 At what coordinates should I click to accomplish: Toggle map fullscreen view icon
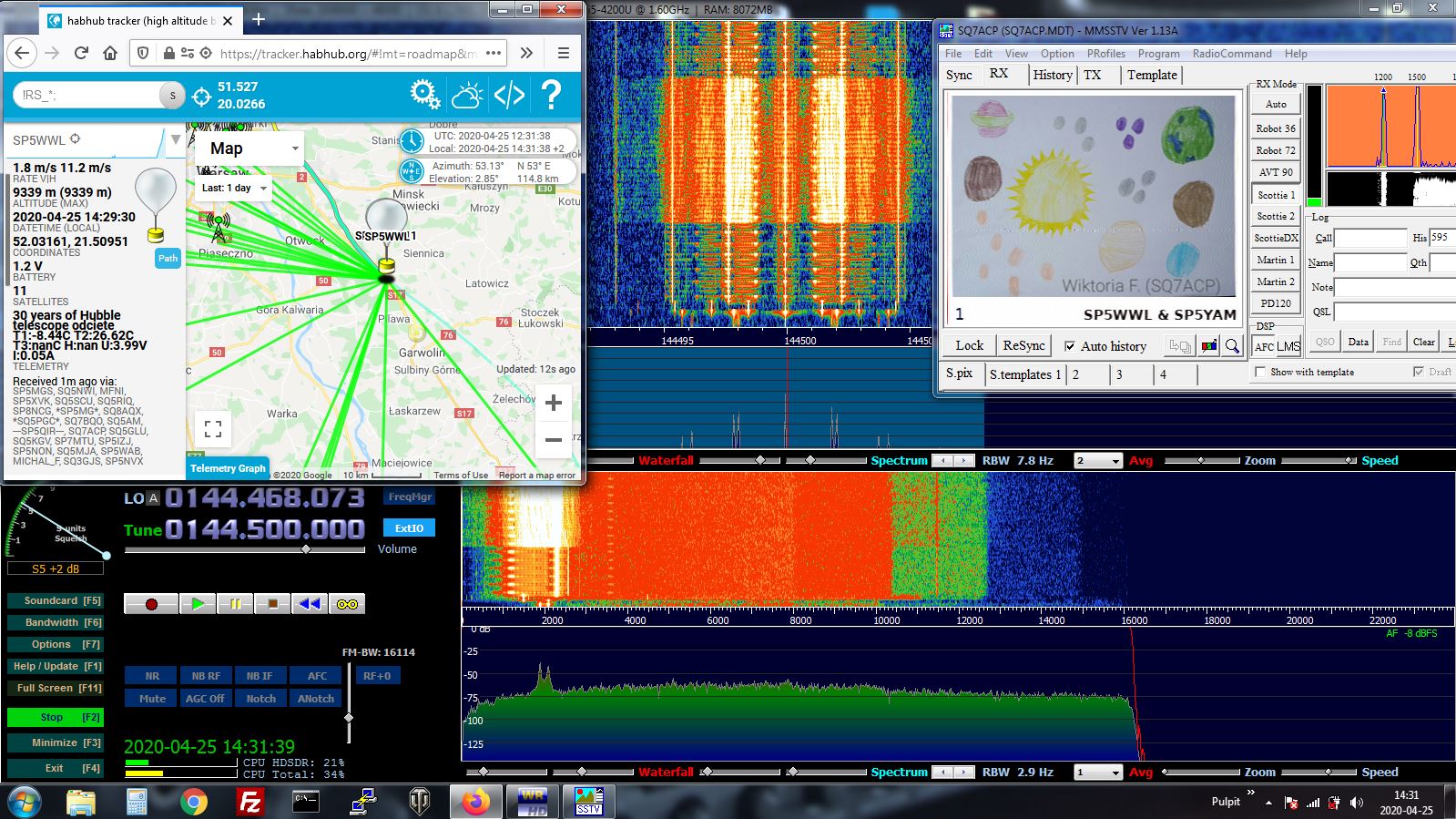(213, 428)
